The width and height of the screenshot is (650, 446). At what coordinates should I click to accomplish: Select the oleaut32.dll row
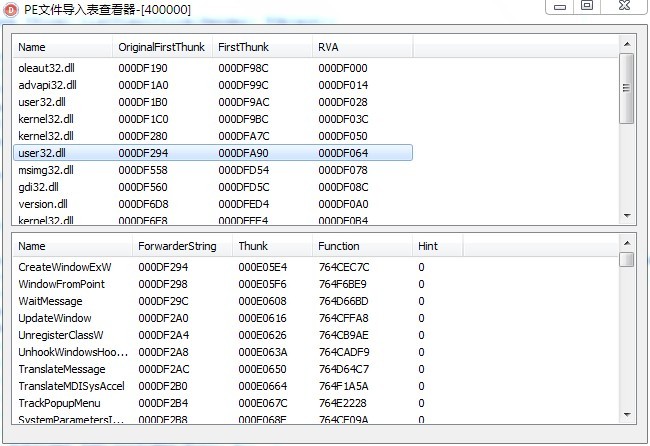click(x=213, y=68)
